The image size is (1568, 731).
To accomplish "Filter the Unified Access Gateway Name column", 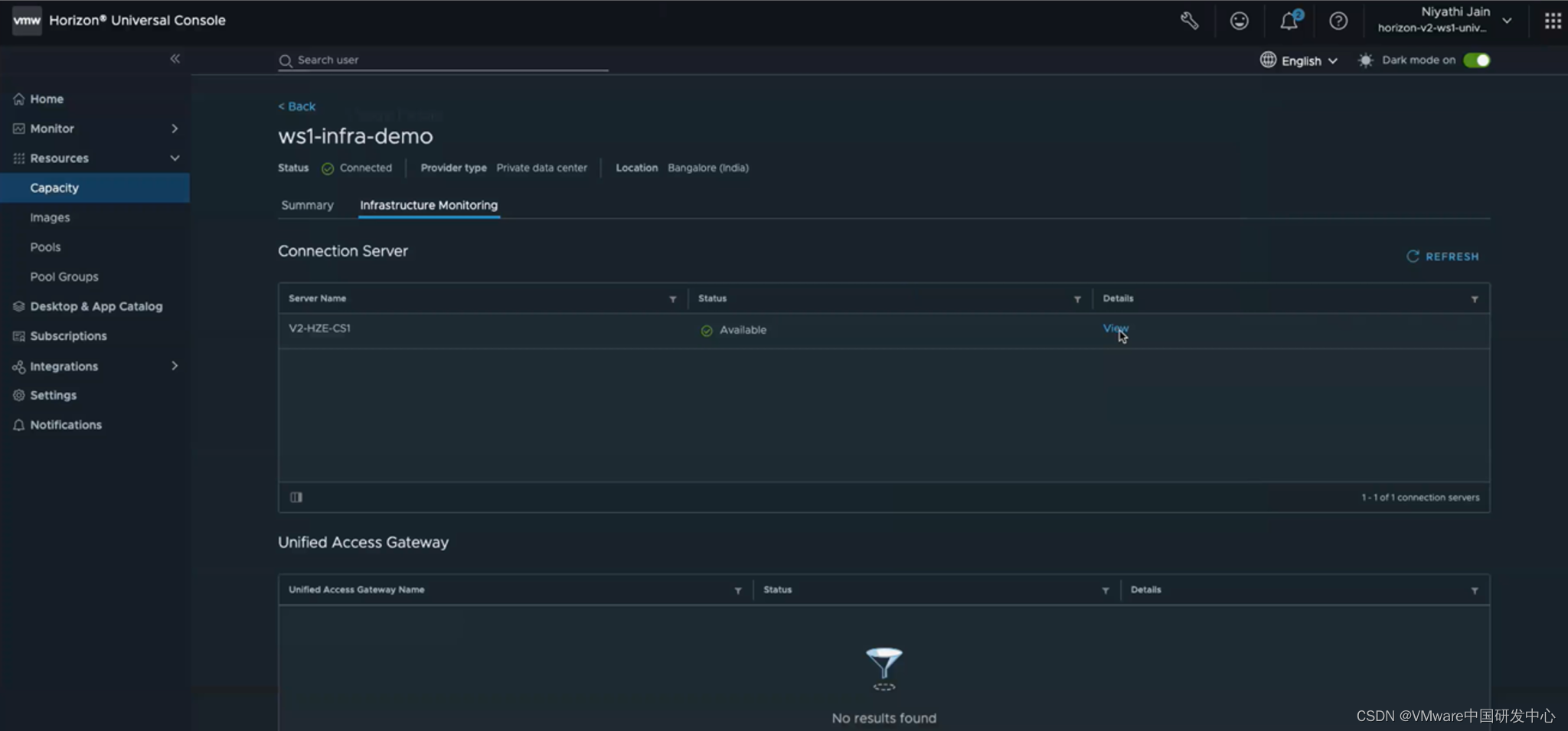I will (738, 591).
